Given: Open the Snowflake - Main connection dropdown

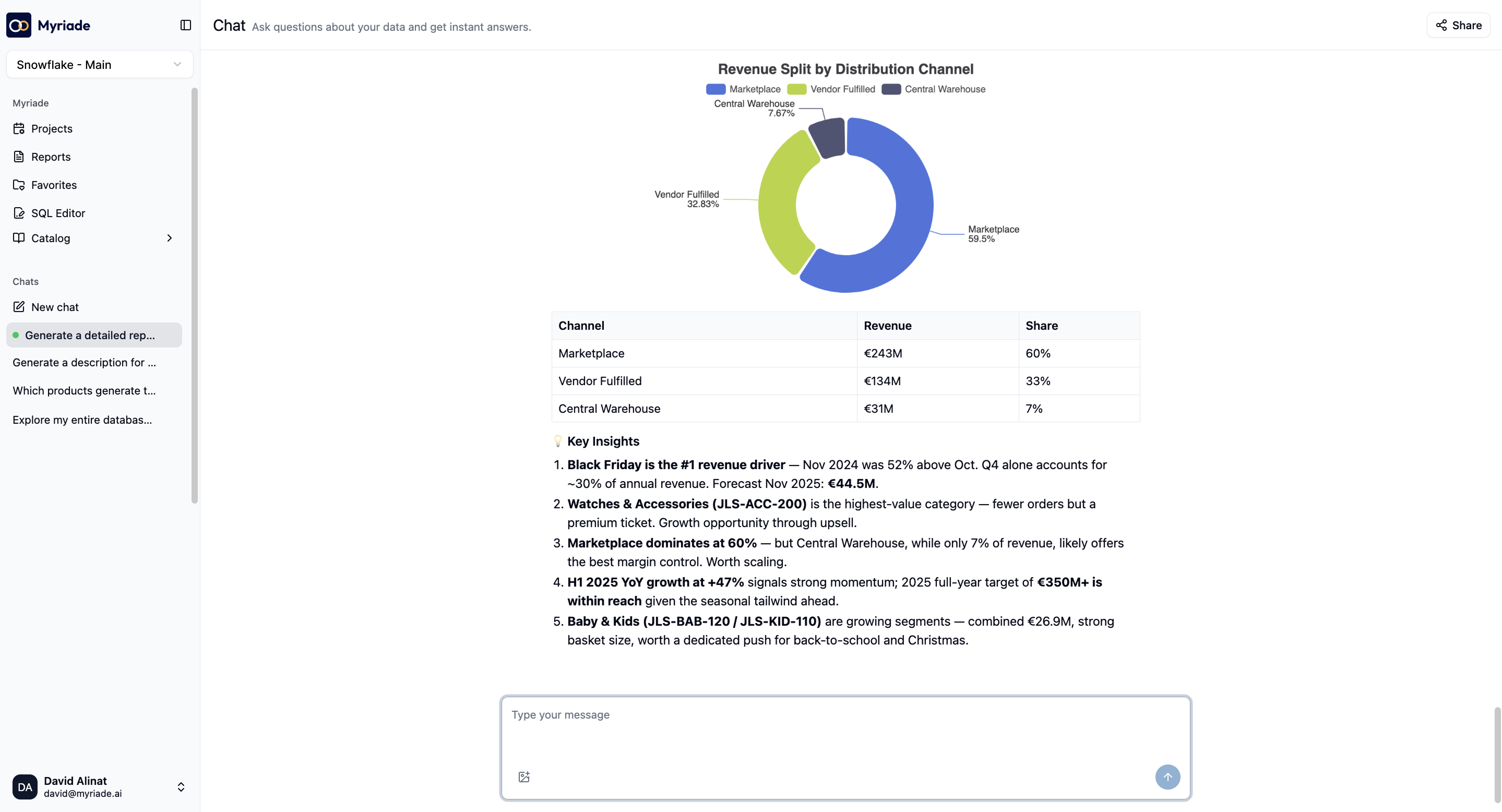Looking at the screenshot, I should [99, 64].
